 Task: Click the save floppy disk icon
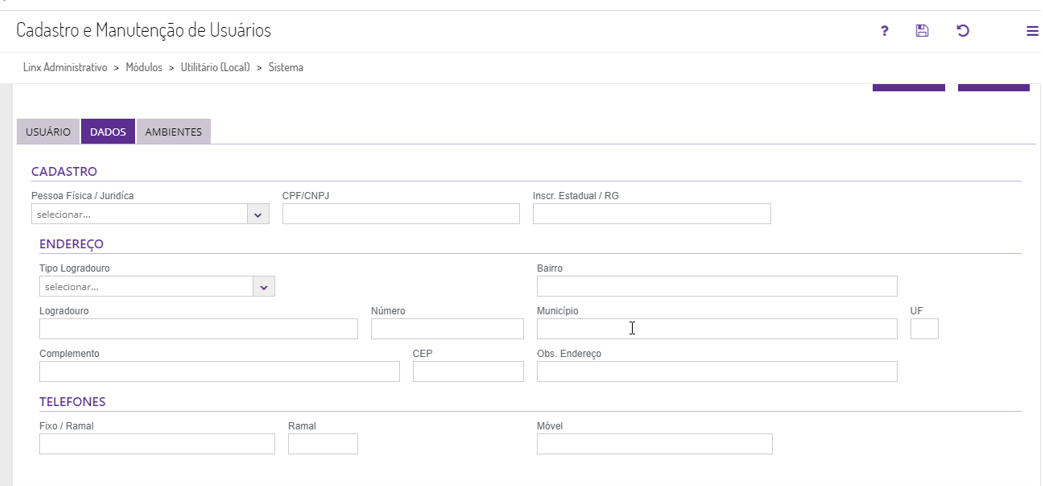click(922, 31)
